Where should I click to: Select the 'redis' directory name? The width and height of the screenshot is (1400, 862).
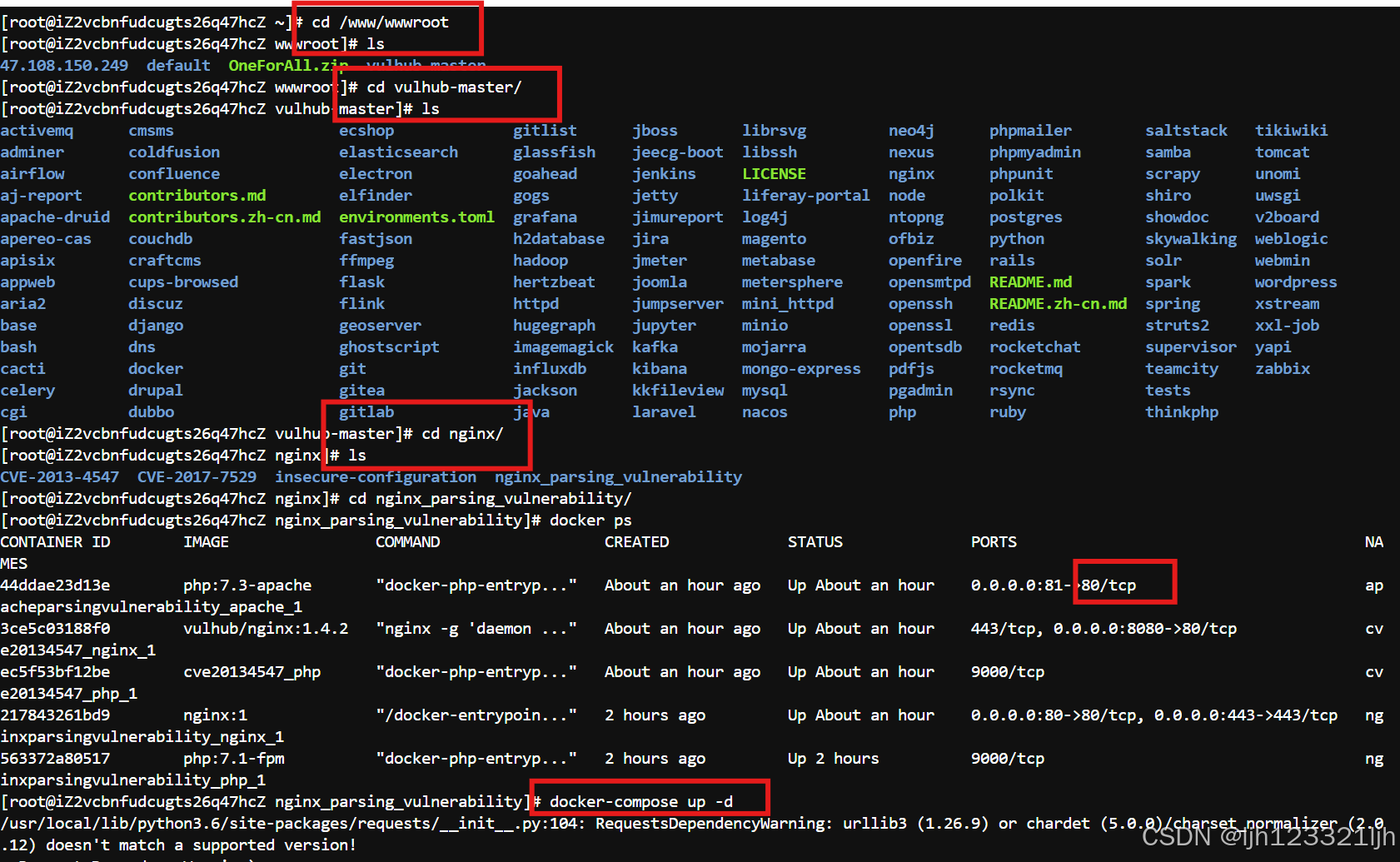pyautogui.click(x=1012, y=326)
